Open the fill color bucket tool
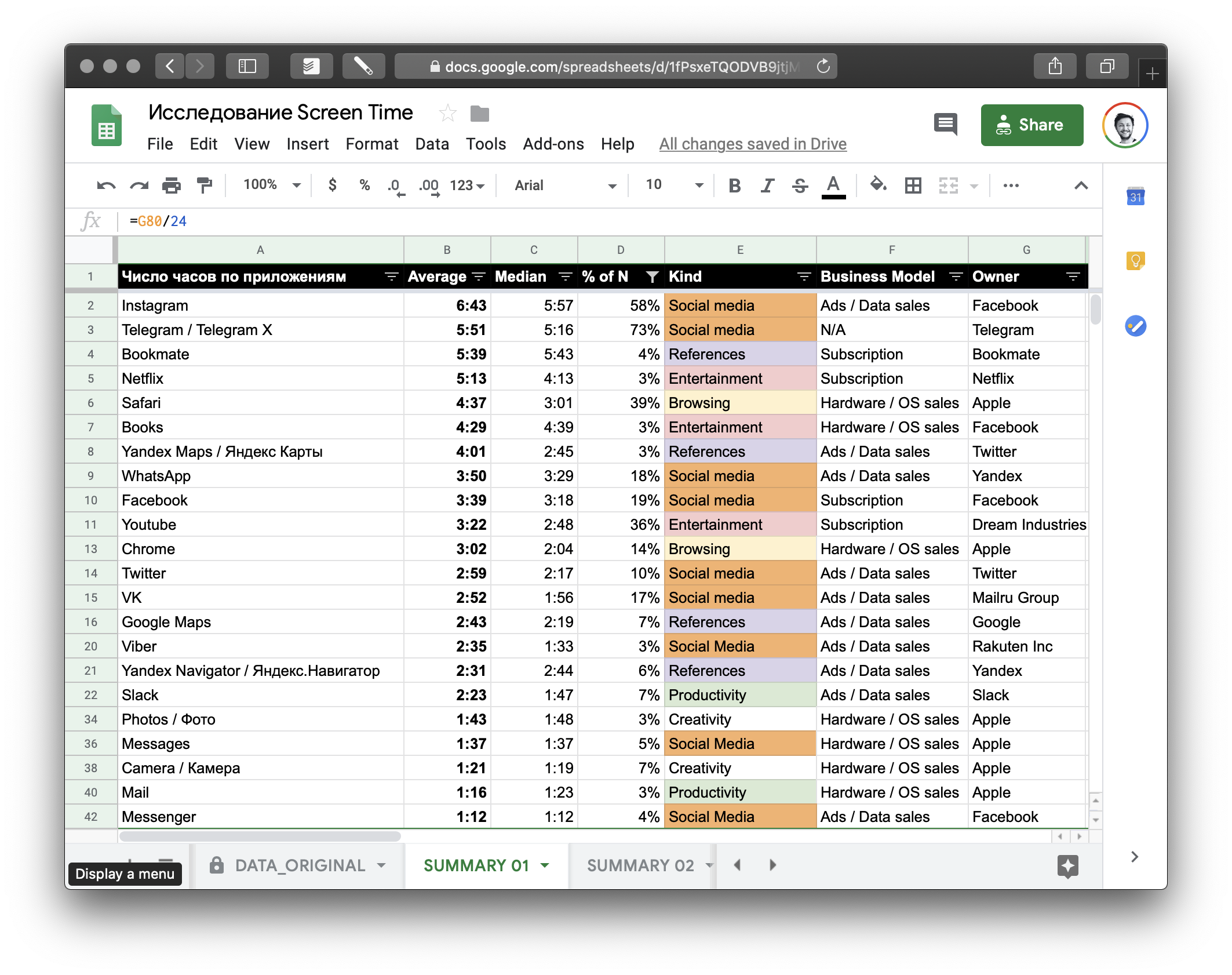 (878, 185)
